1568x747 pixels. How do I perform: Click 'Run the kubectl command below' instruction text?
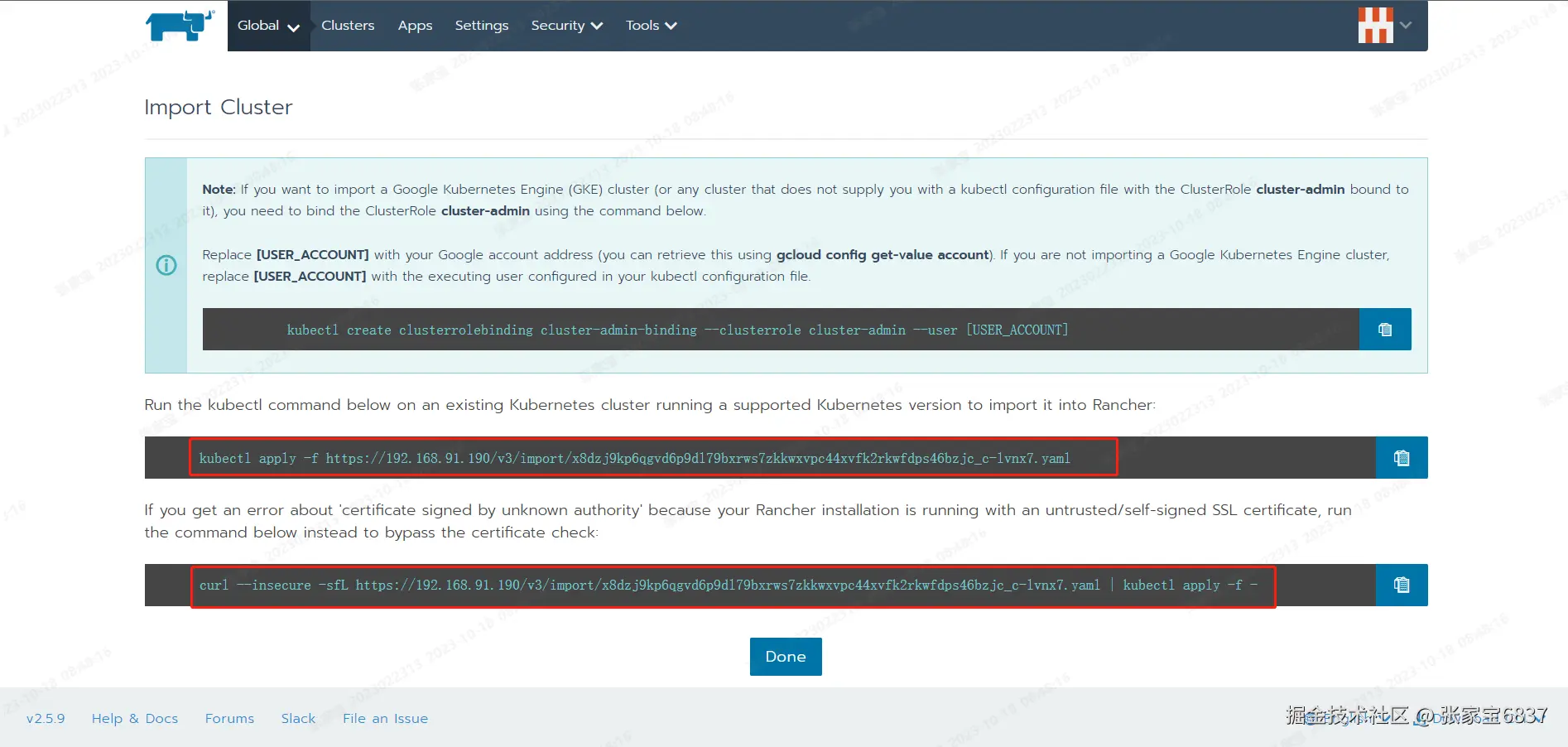click(x=650, y=405)
